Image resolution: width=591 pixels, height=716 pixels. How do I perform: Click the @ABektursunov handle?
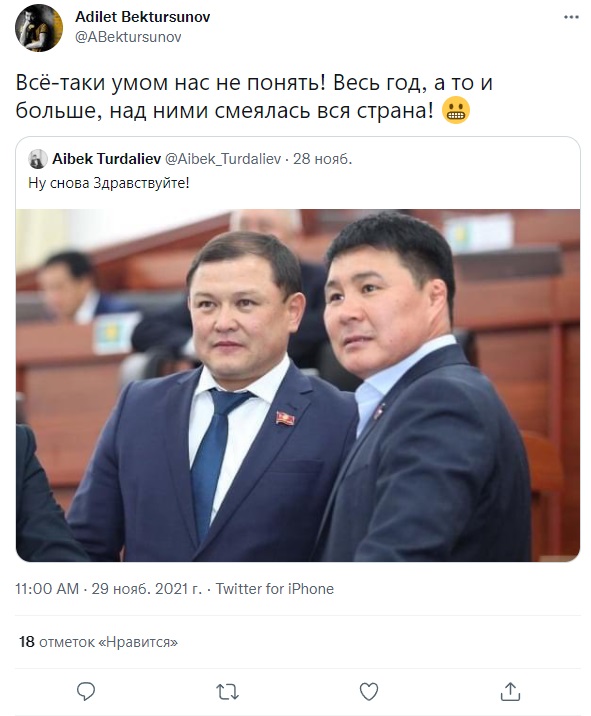[x=128, y=37]
